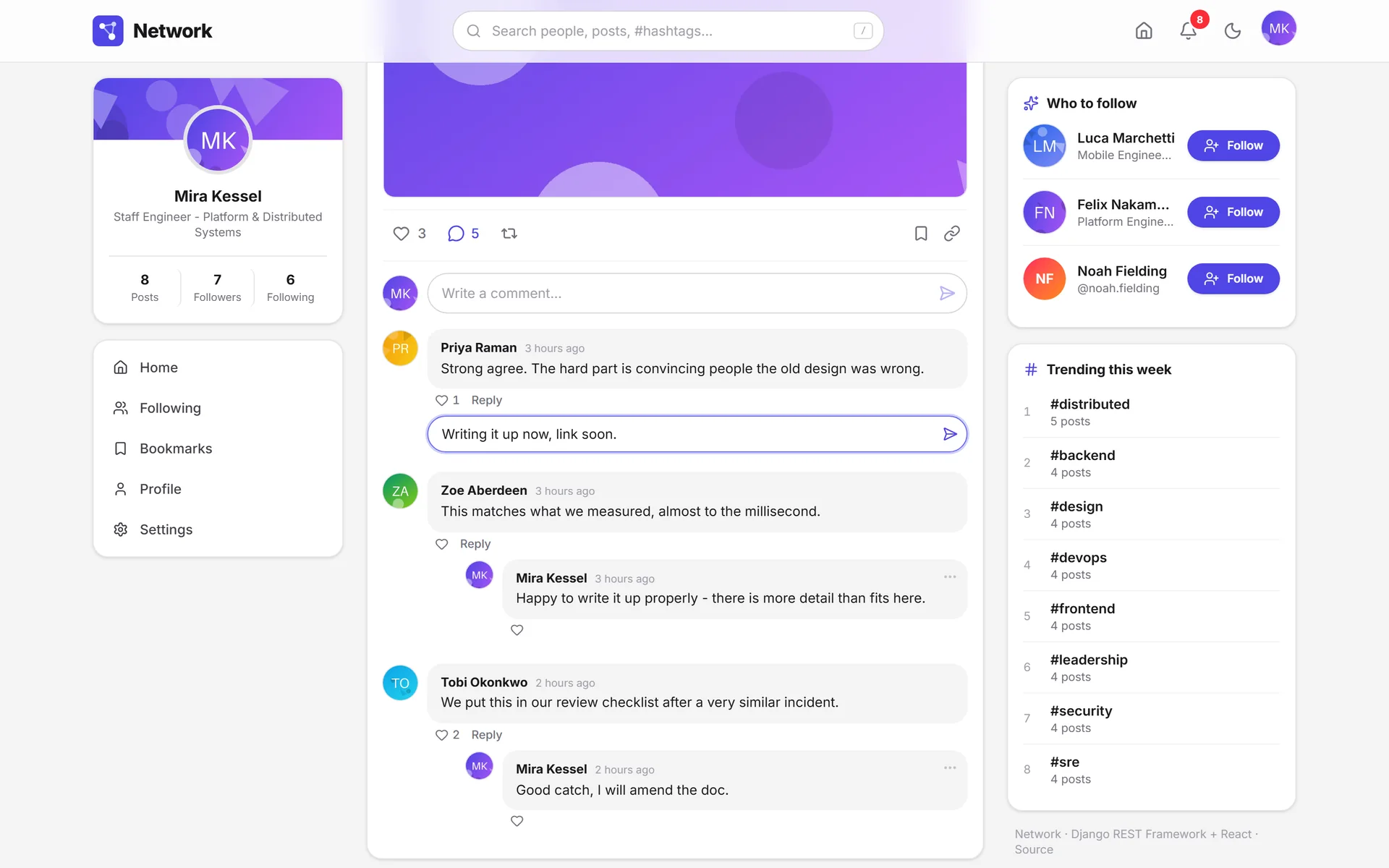This screenshot has width=1389, height=868.
Task: Copy the post link icon
Action: (x=952, y=234)
